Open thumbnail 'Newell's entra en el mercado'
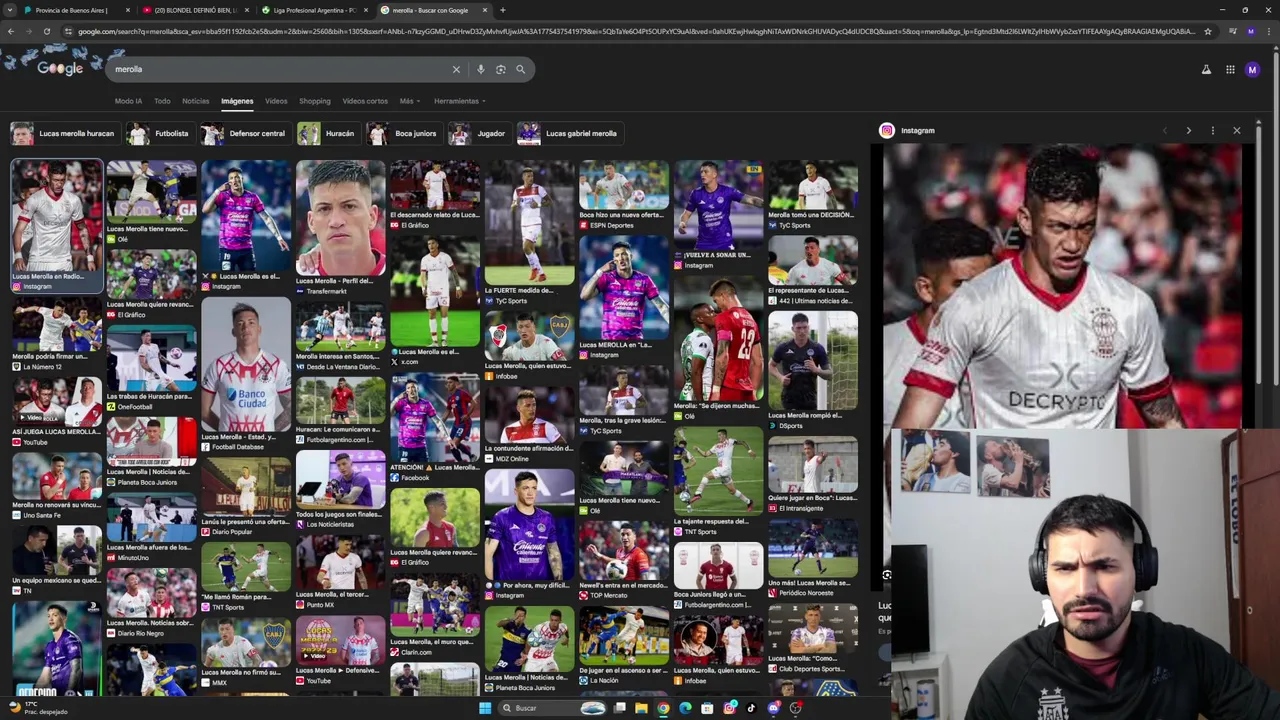 pos(624,550)
